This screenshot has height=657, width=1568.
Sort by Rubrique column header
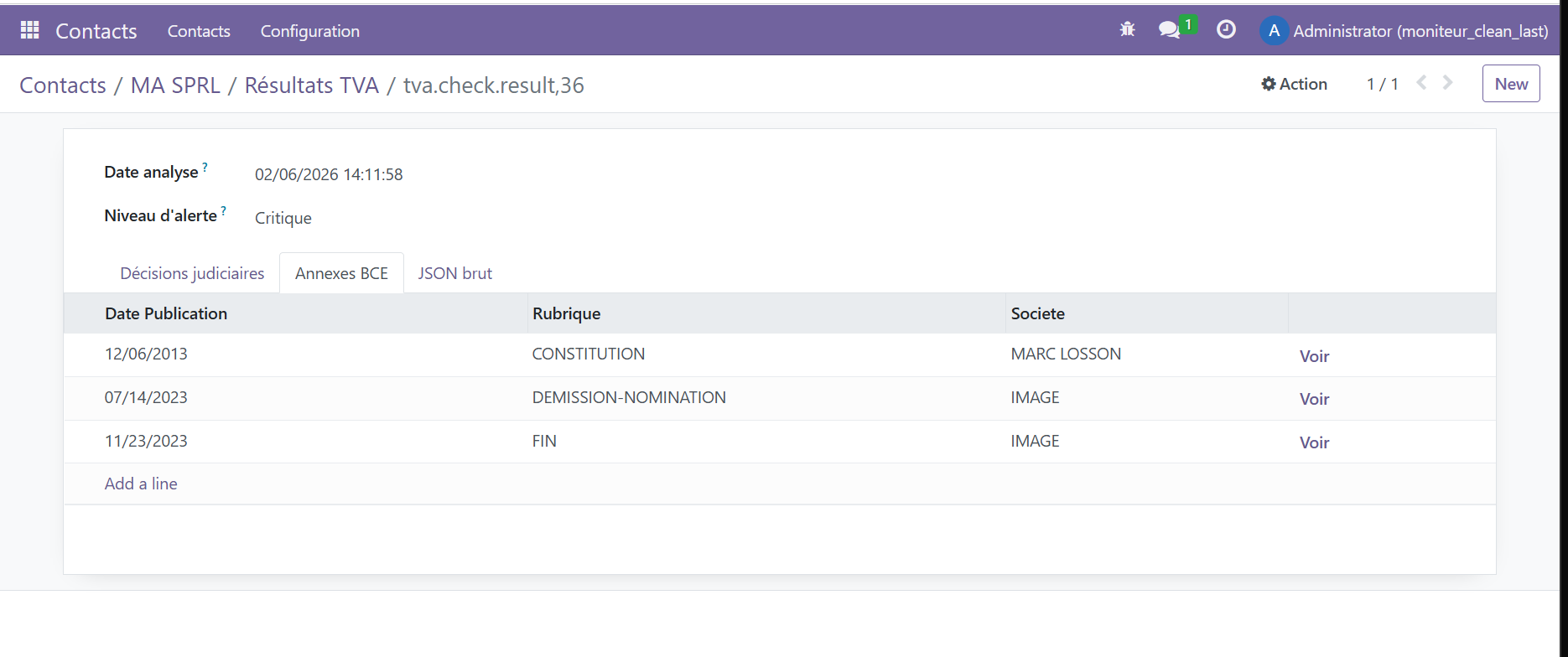(x=766, y=313)
